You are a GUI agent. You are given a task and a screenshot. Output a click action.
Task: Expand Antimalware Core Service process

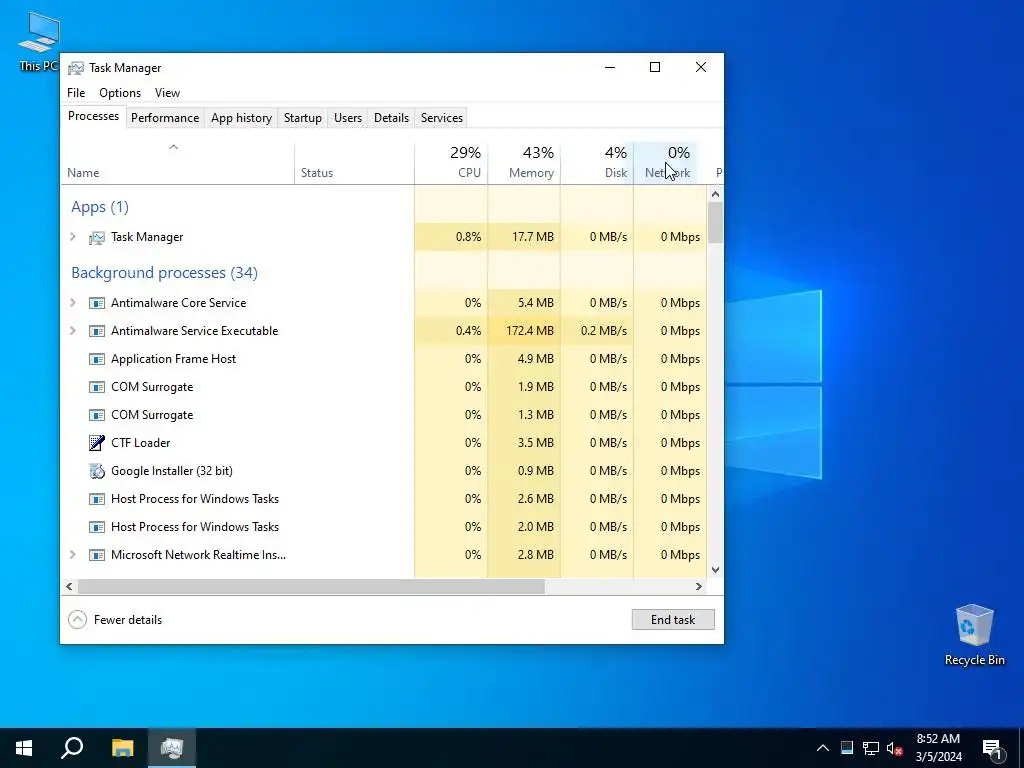72,303
